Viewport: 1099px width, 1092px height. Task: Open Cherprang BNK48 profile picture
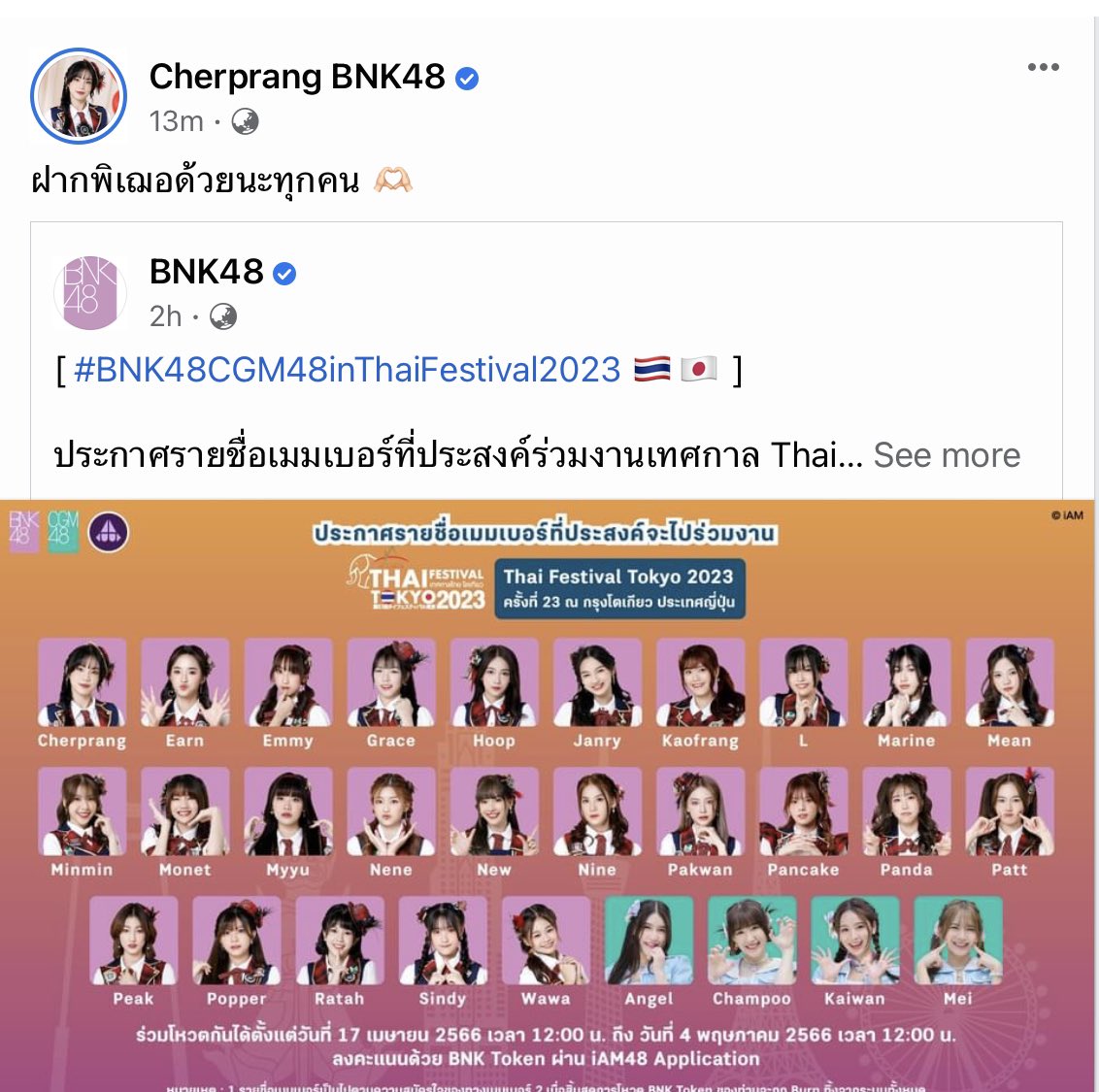[x=79, y=96]
